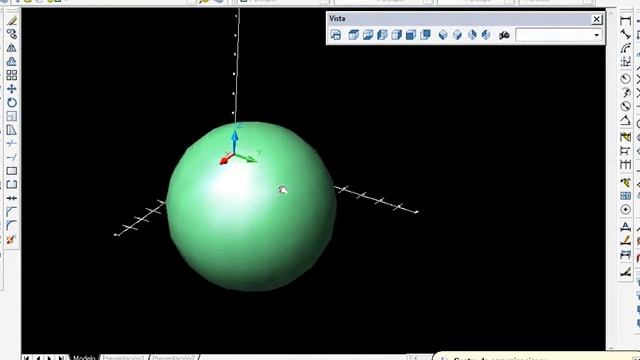Viewport: 640px width, 360px height.
Task: Activate the Trim tool
Action: (11, 144)
